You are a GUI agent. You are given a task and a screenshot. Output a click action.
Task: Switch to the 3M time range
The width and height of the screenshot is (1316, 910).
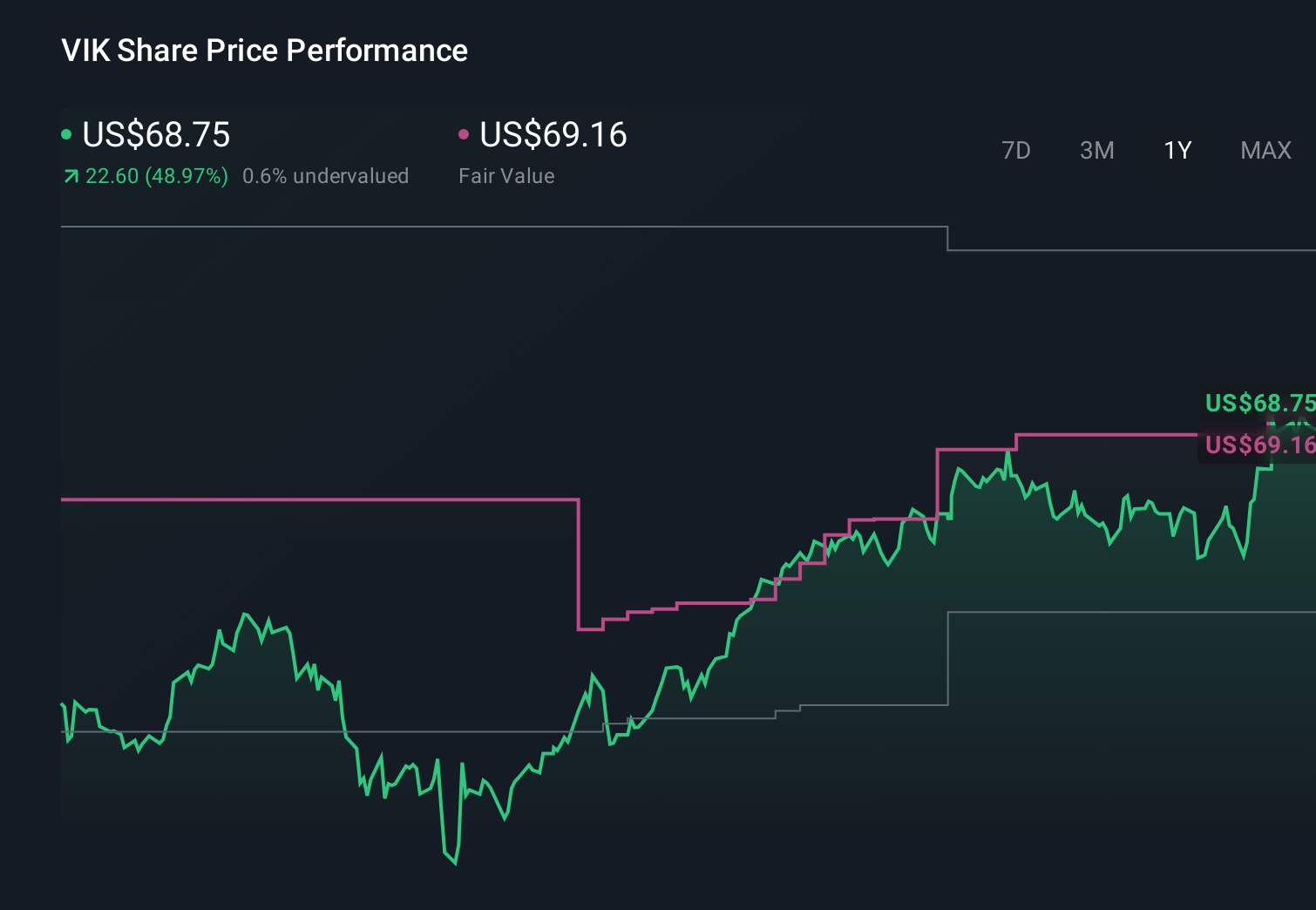(x=1096, y=150)
